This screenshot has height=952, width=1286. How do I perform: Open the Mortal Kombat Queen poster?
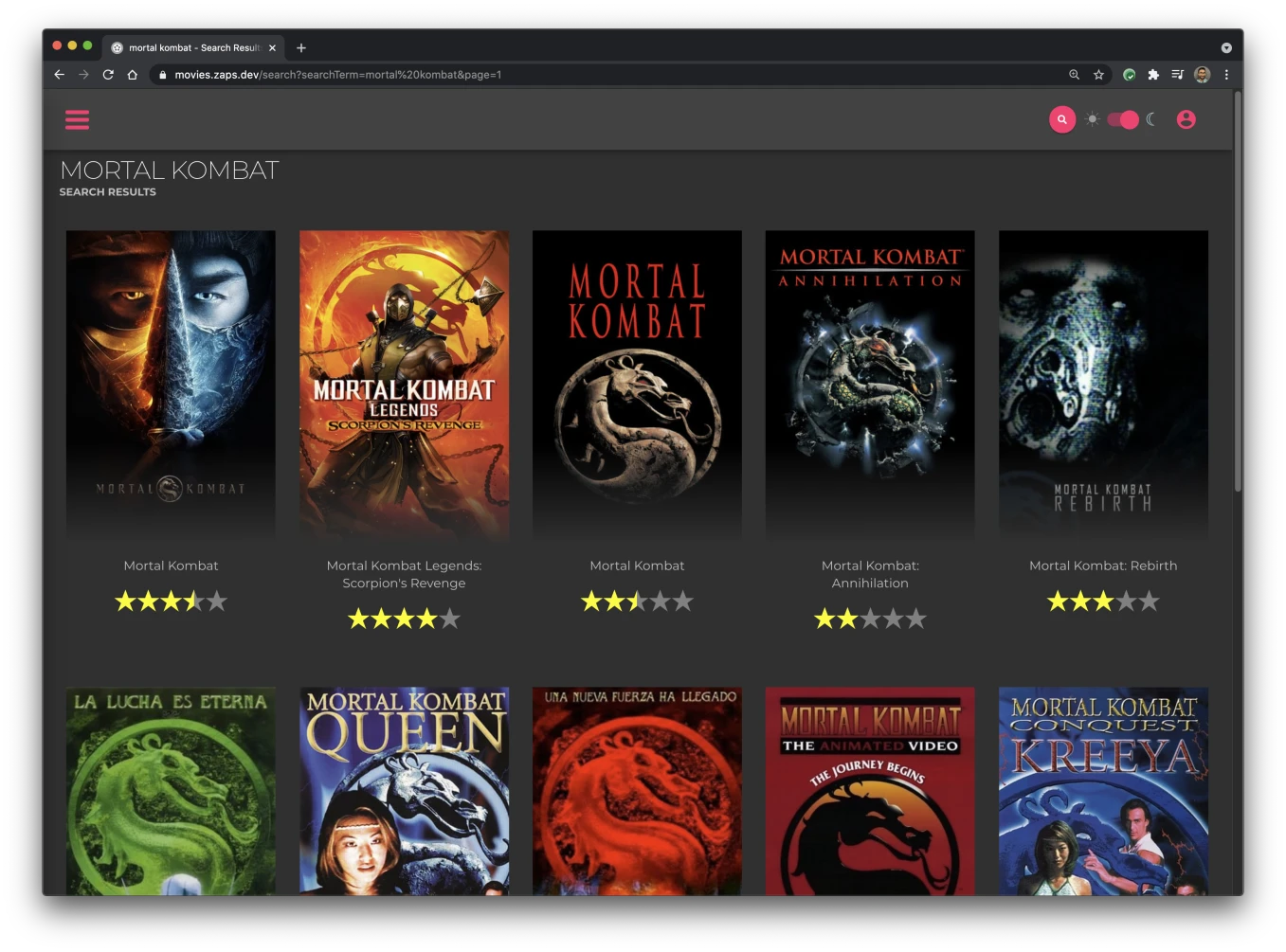[x=404, y=791]
